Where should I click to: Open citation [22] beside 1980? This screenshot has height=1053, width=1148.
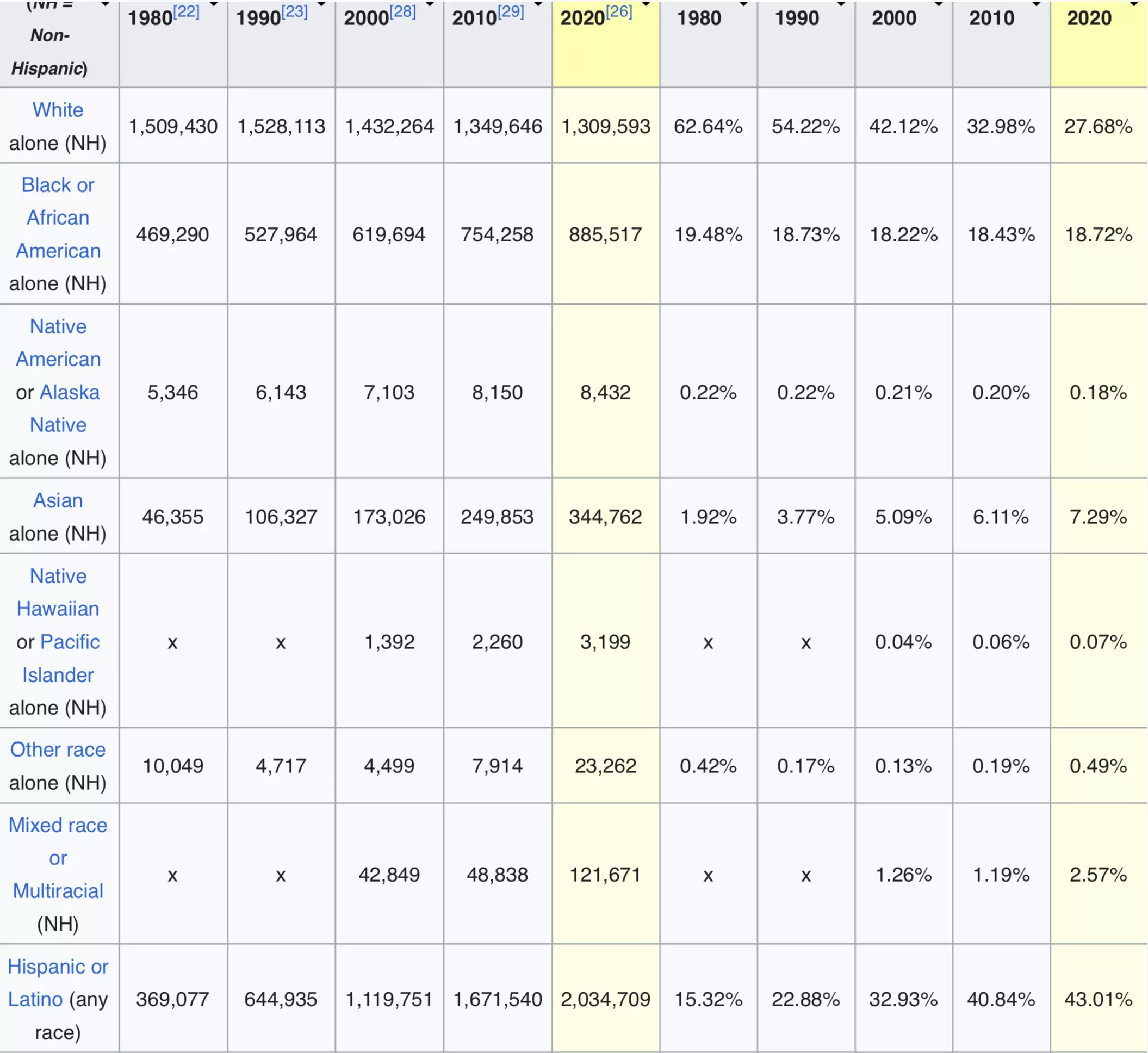click(x=187, y=12)
